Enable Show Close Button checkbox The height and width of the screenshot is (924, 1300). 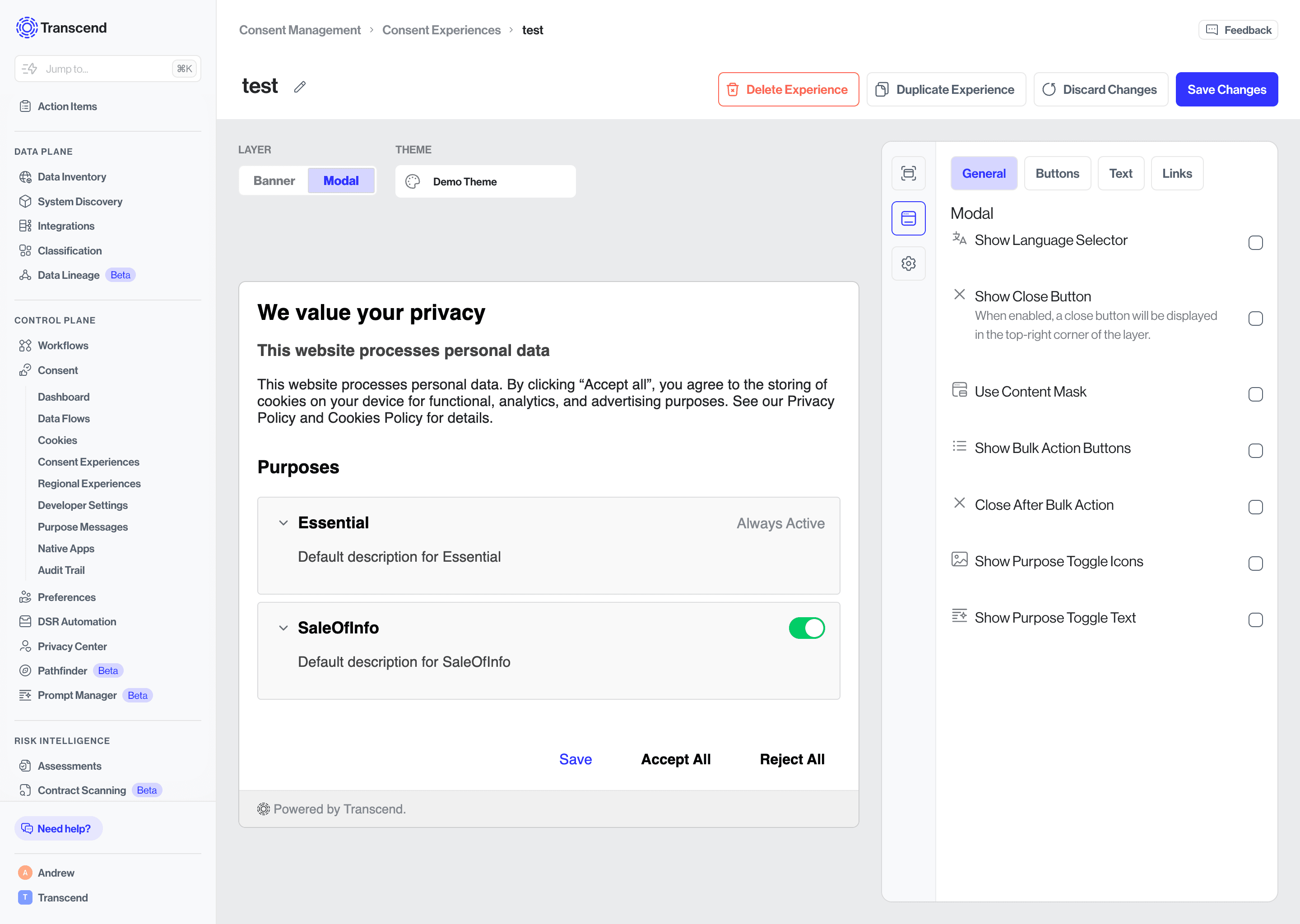coord(1256,319)
